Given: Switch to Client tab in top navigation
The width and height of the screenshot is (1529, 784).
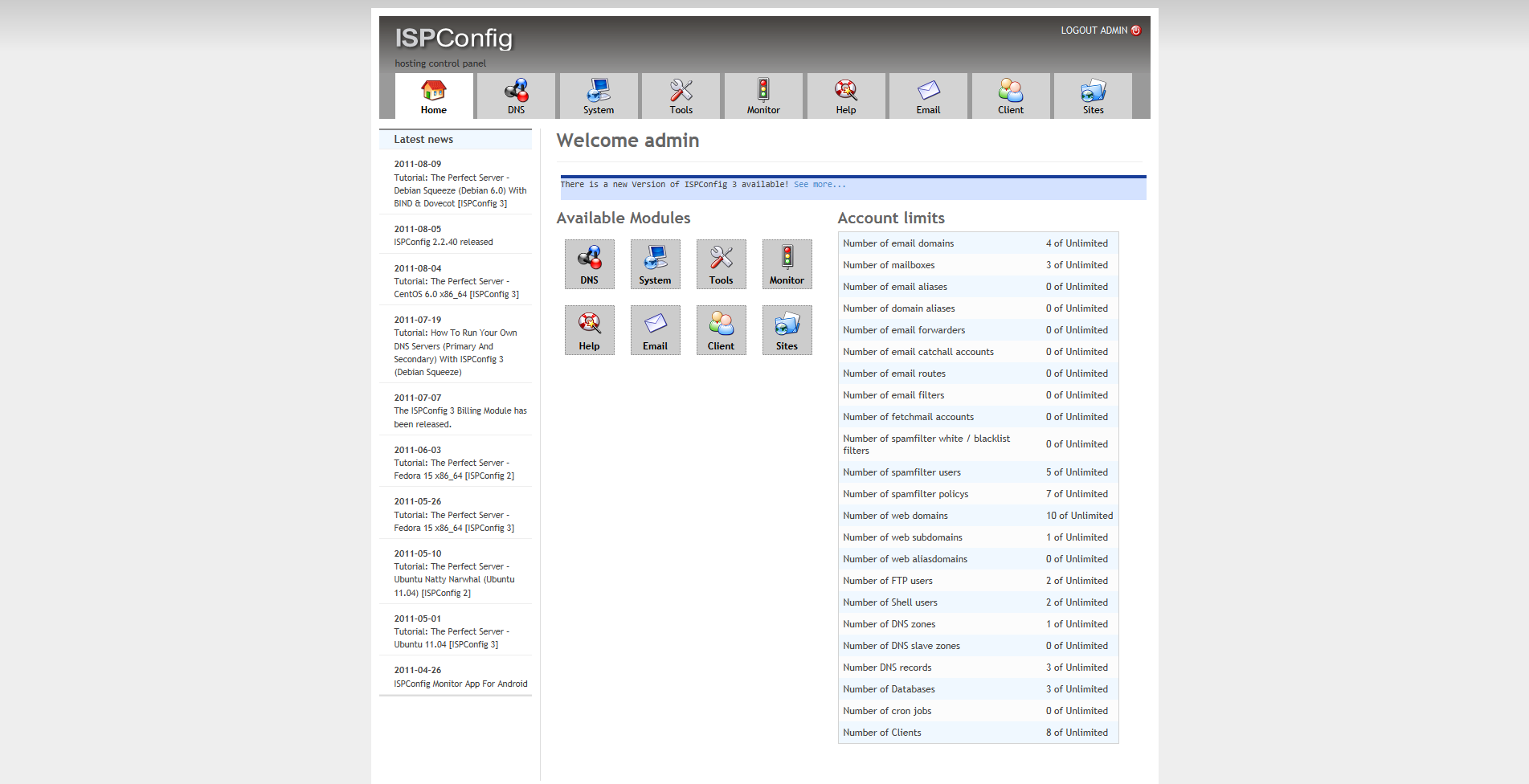Looking at the screenshot, I should (1011, 96).
